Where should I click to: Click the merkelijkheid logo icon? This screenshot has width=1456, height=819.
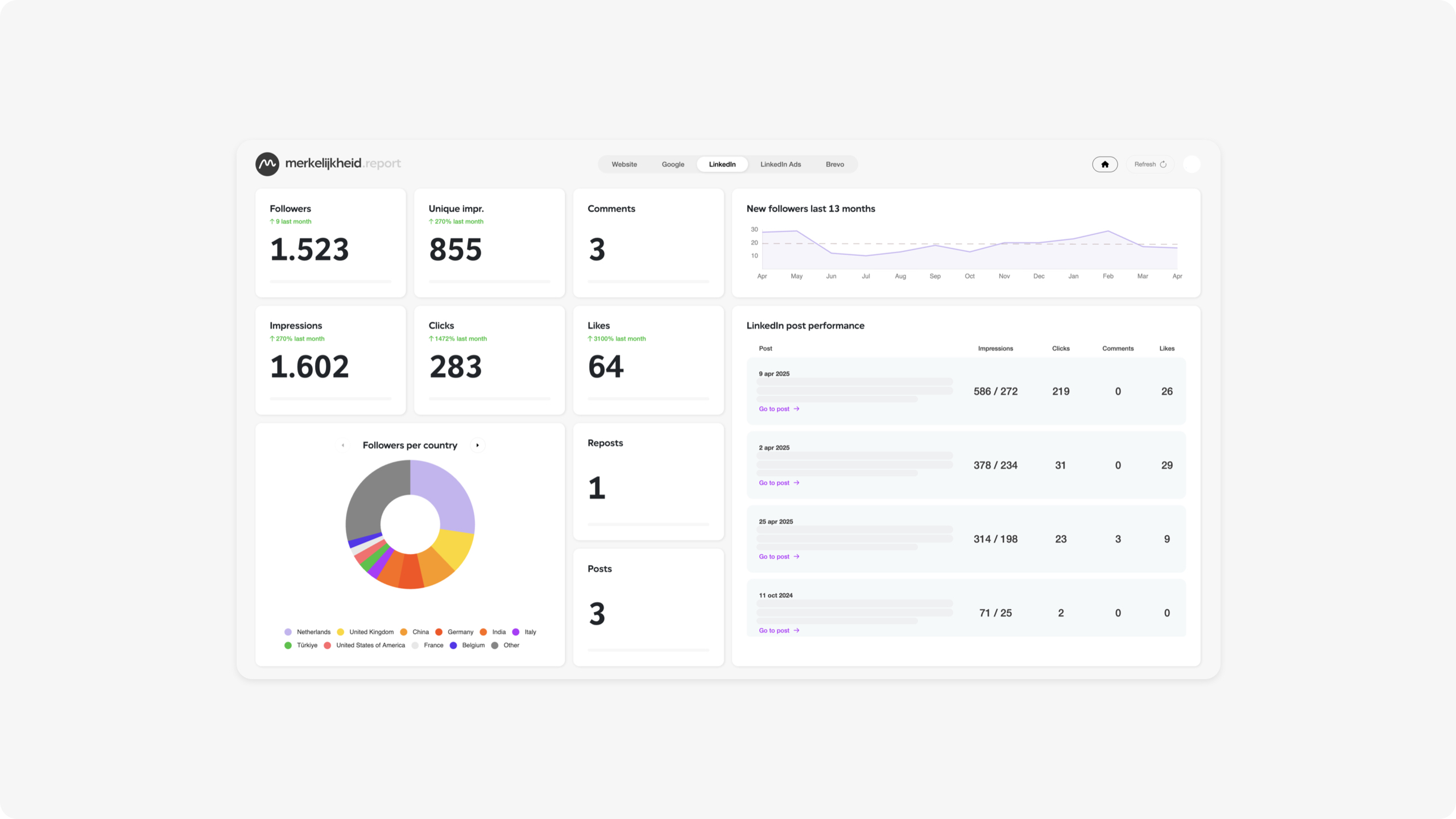(x=267, y=164)
